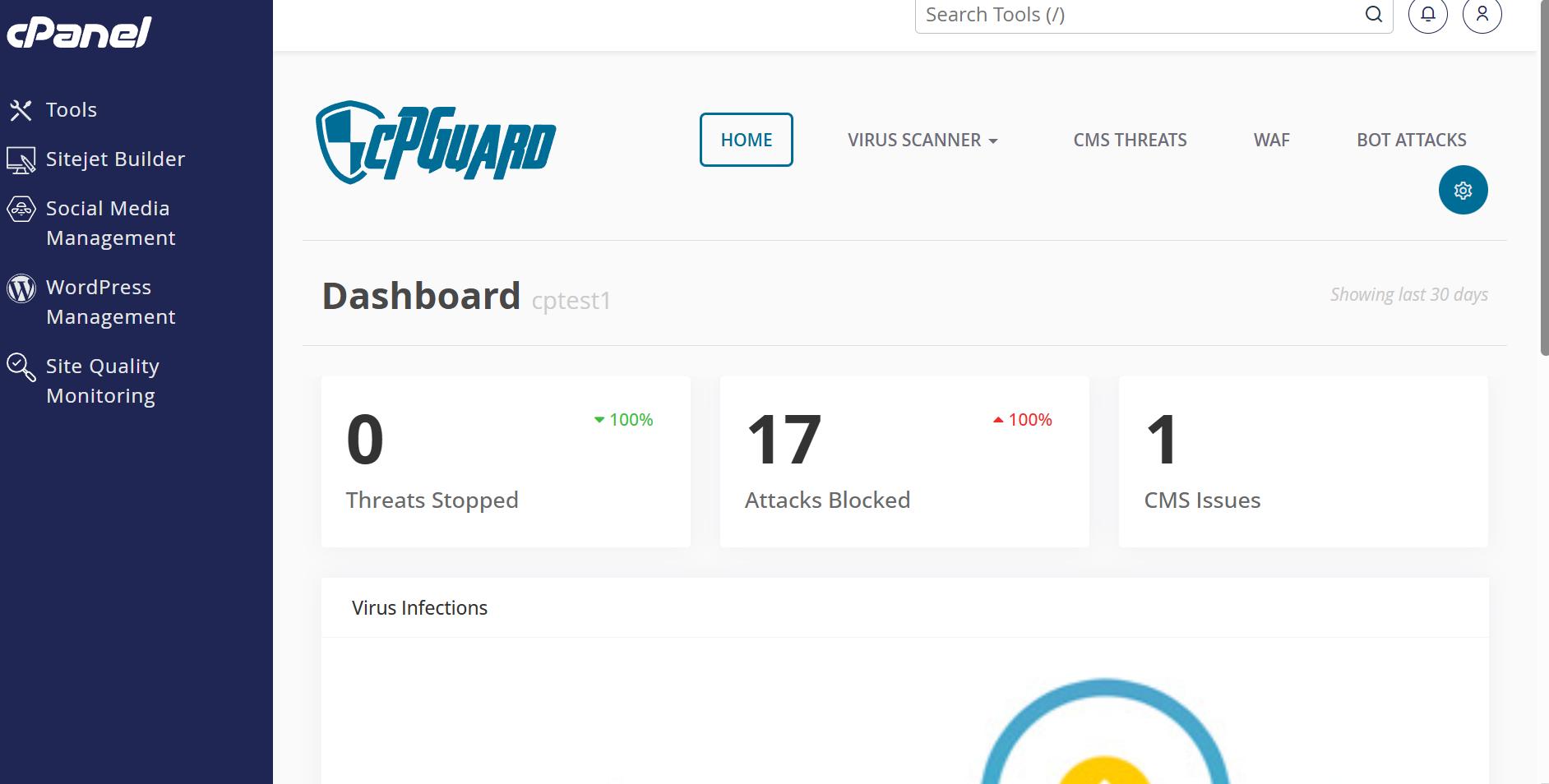Open Site Quality Monitoring
1549x784 pixels.
click(102, 380)
